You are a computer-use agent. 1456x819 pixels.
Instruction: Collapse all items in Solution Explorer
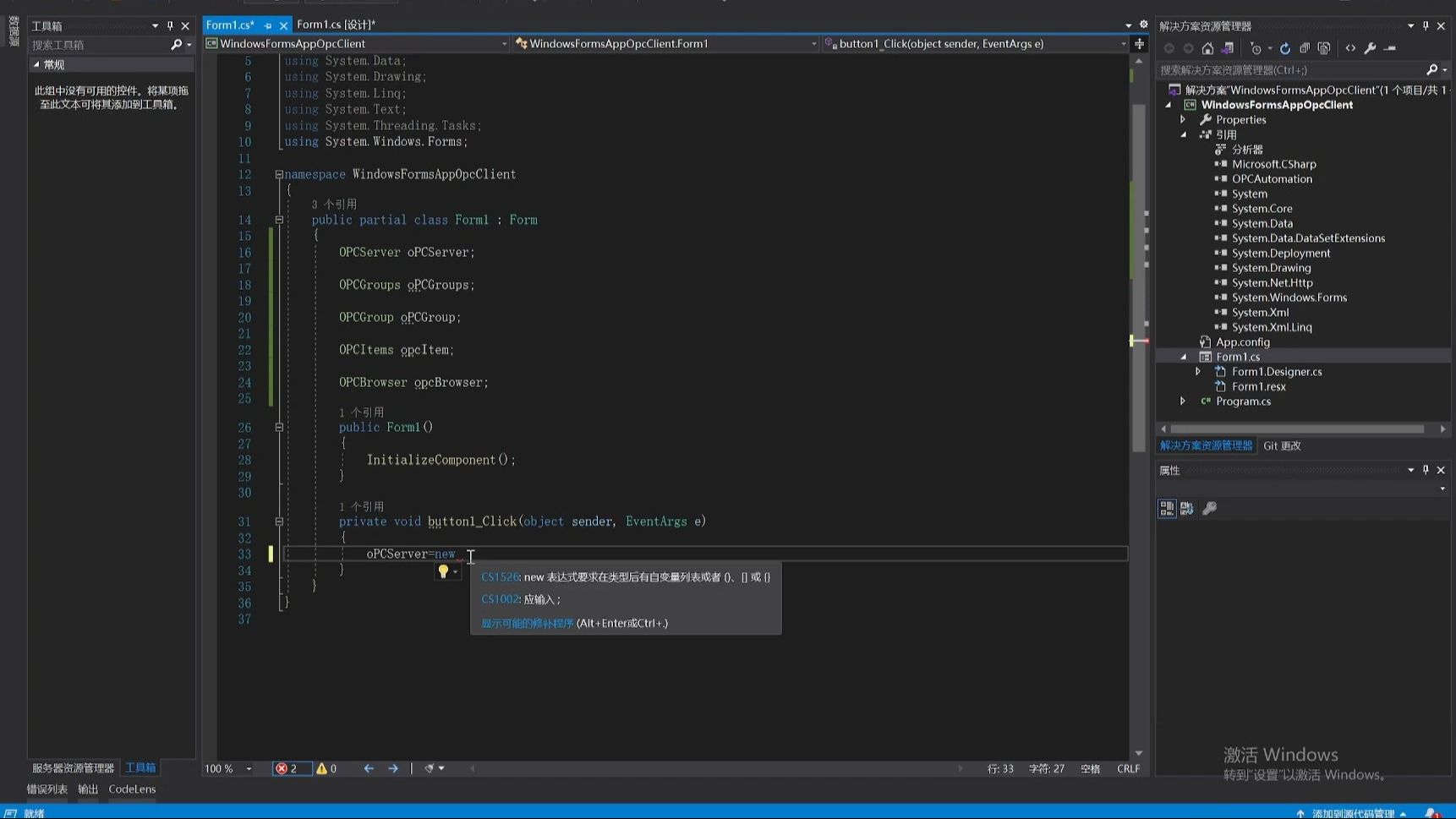(x=1305, y=48)
